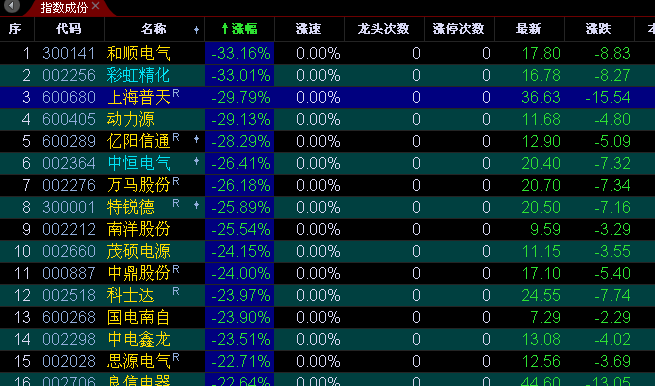Image resolution: width=655 pixels, height=386 pixels.
Task: Click the 代码 column header
Action: click(x=69, y=29)
